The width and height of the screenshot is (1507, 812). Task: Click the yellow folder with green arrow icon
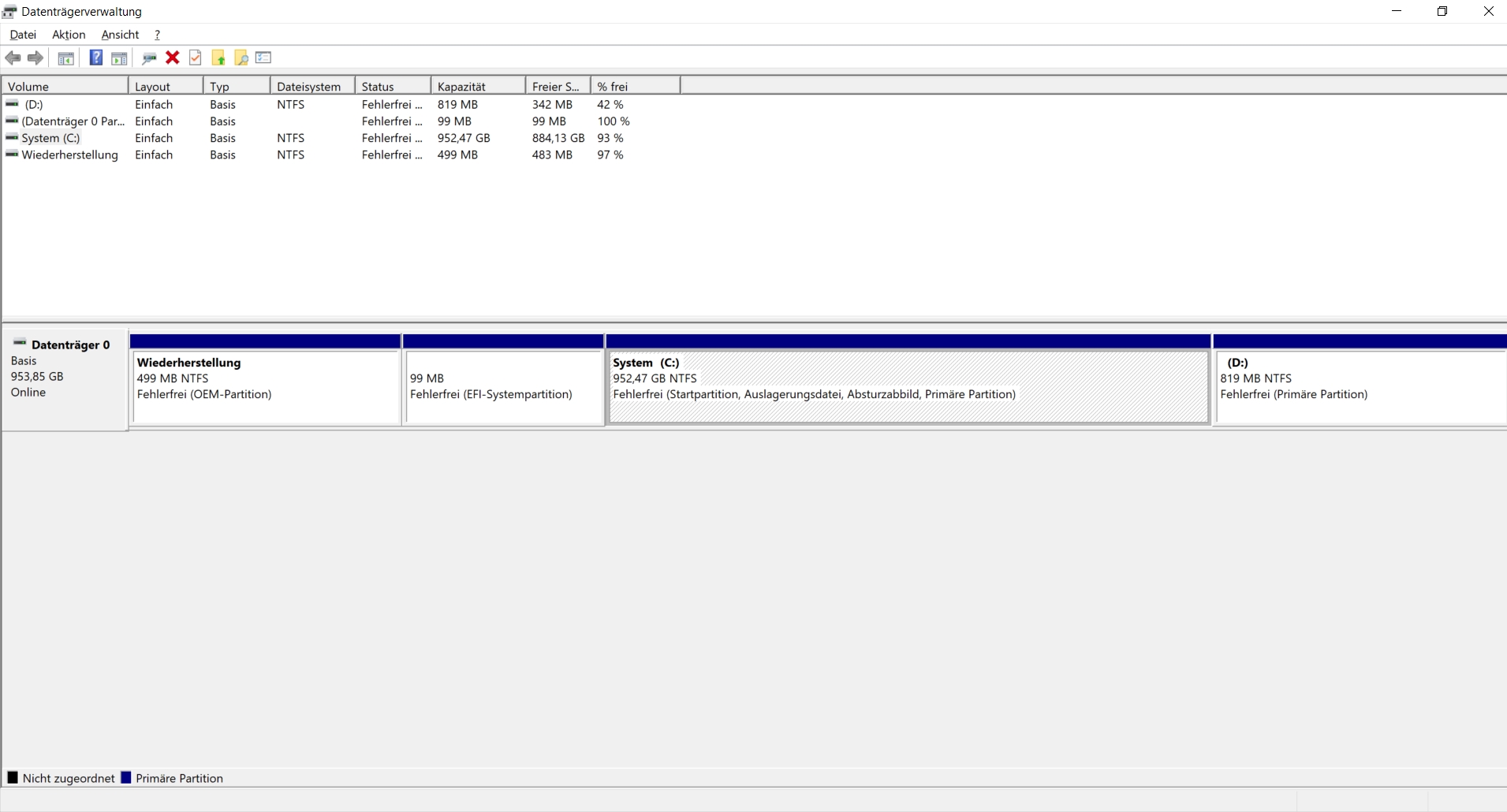tap(218, 58)
